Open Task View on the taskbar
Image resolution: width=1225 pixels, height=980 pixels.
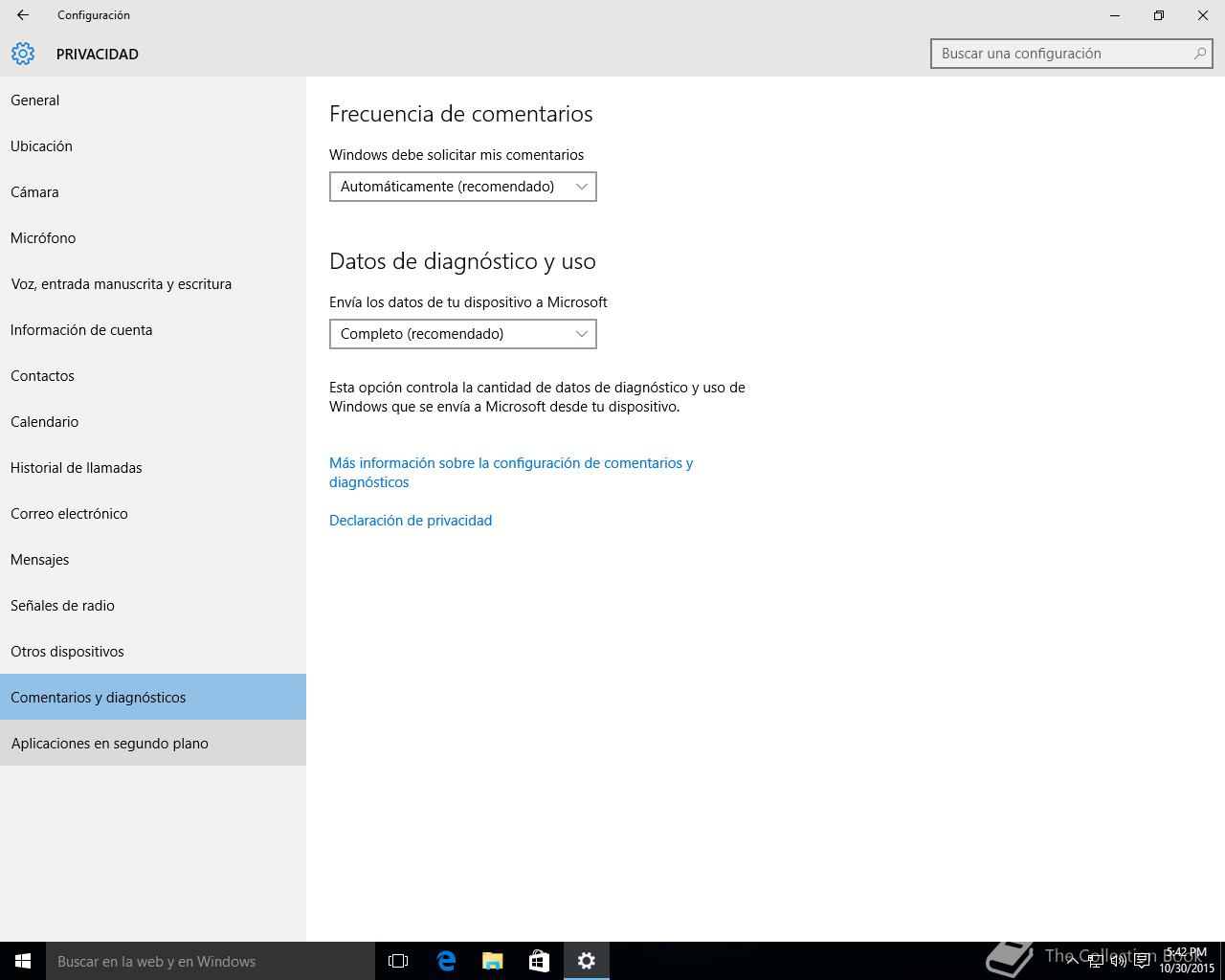(398, 961)
